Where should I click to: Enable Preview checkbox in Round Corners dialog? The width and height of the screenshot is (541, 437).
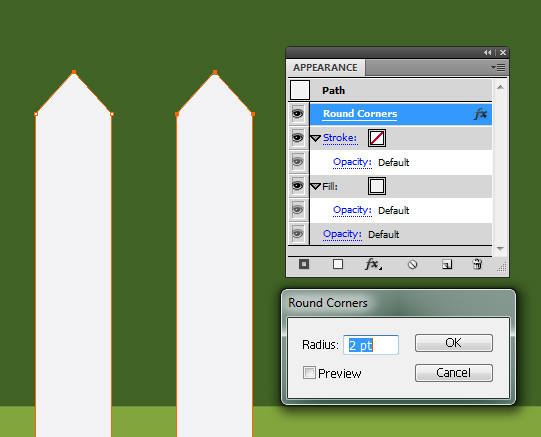pyautogui.click(x=309, y=373)
